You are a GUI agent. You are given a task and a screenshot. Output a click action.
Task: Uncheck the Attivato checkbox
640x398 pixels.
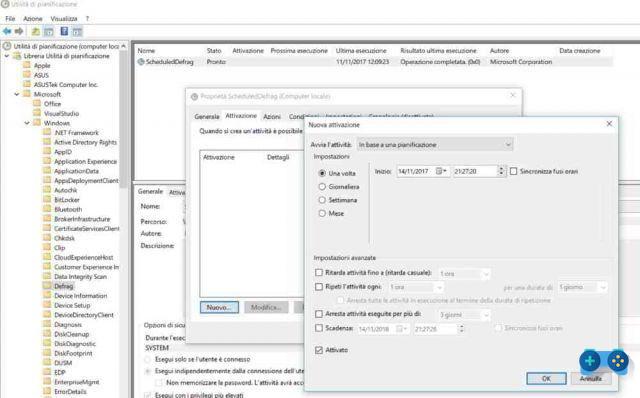click(319, 350)
